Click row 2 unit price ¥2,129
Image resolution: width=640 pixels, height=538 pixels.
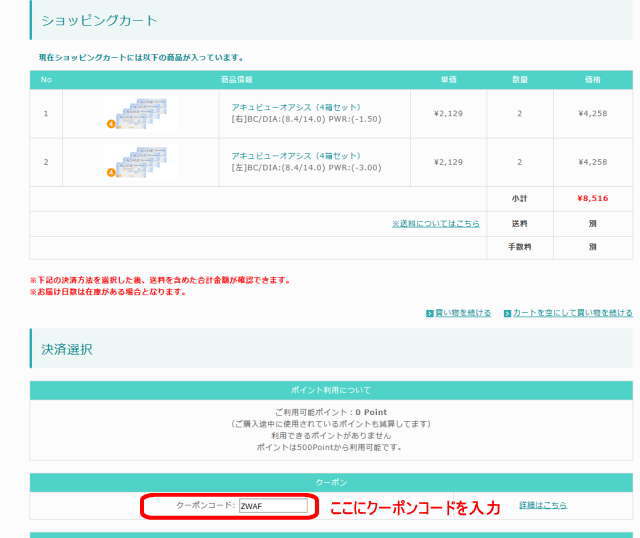pos(448,162)
